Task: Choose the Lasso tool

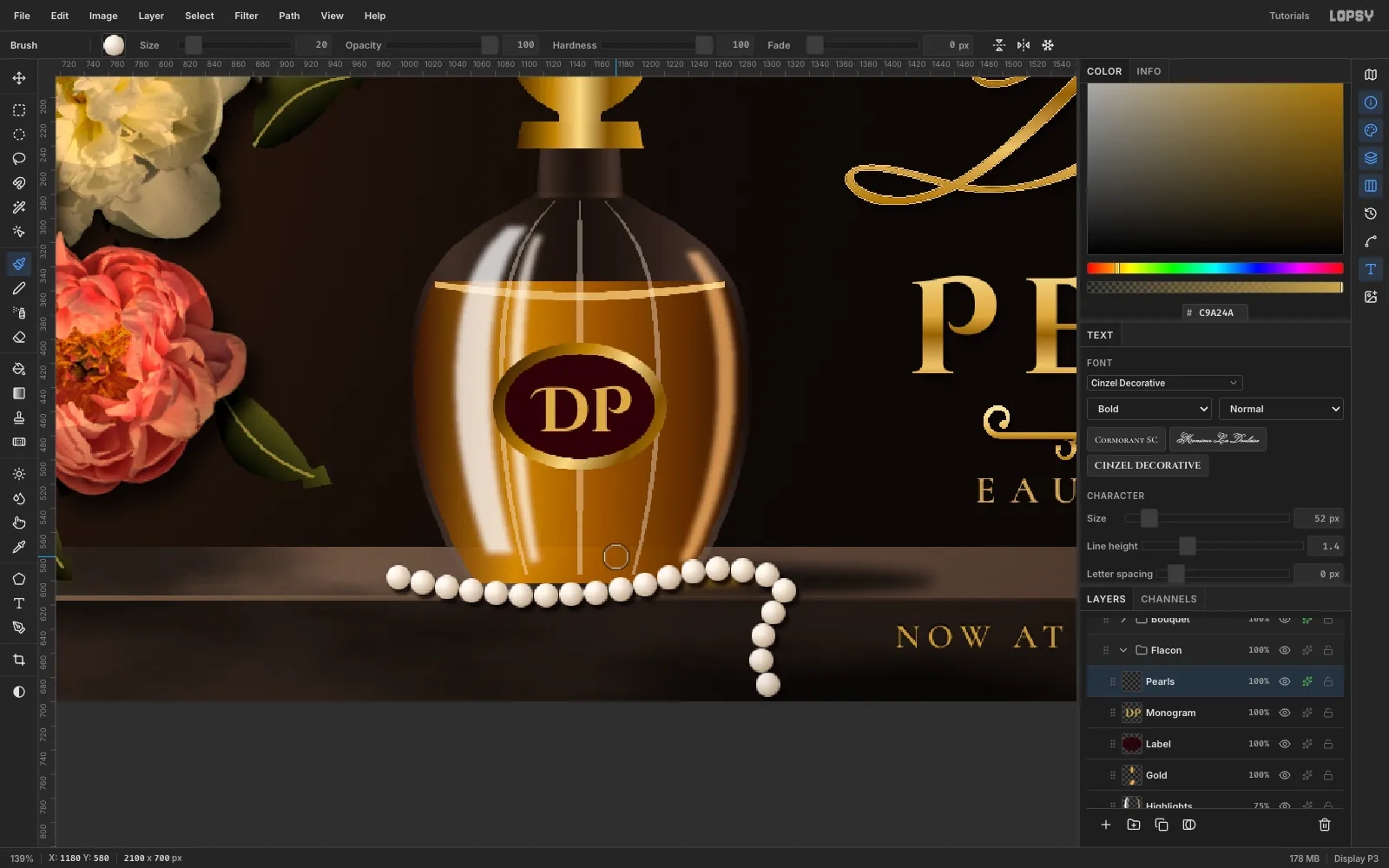Action: pyautogui.click(x=19, y=159)
